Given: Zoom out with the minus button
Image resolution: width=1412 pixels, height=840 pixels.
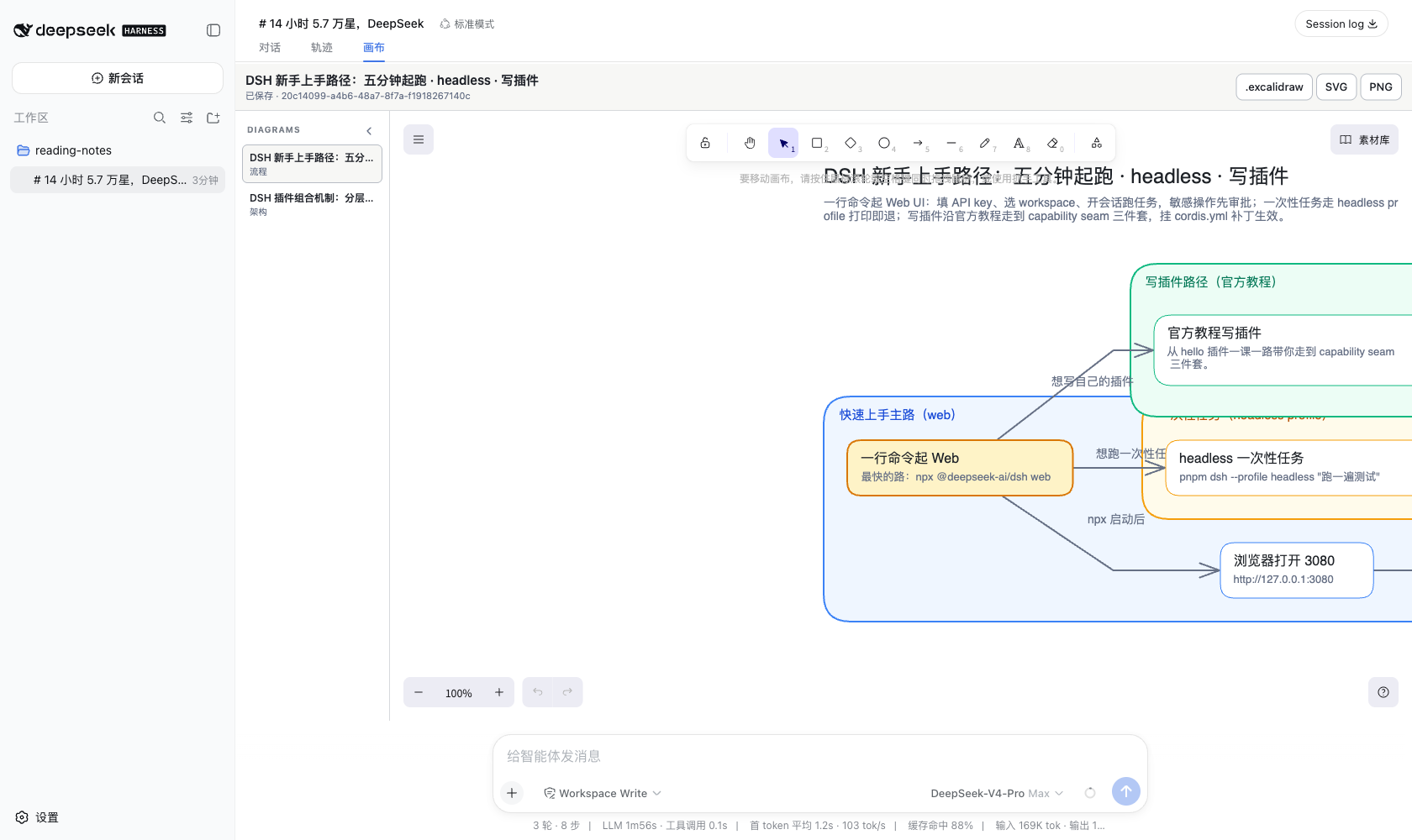Looking at the screenshot, I should click(x=419, y=692).
